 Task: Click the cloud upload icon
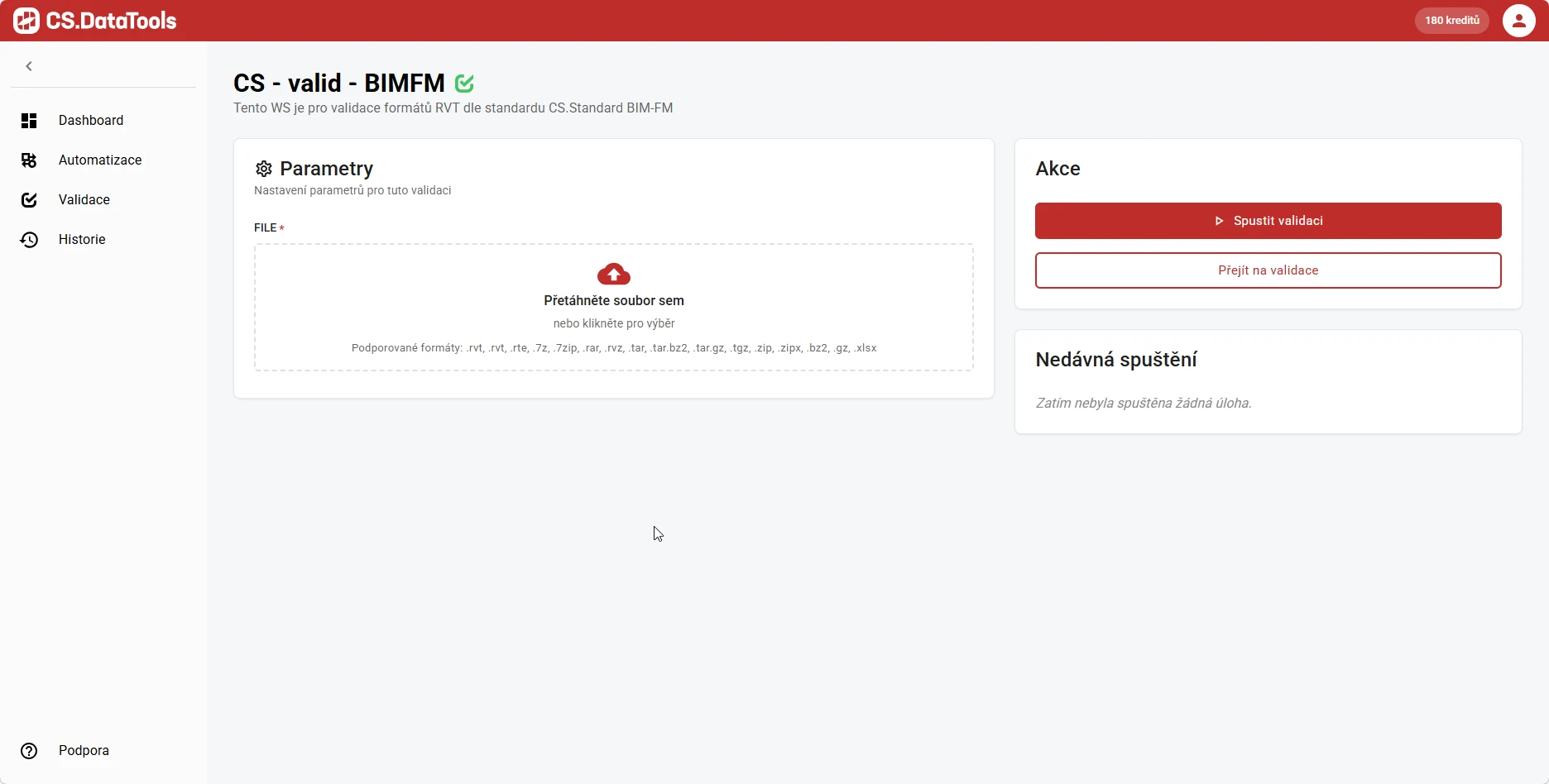[614, 274]
